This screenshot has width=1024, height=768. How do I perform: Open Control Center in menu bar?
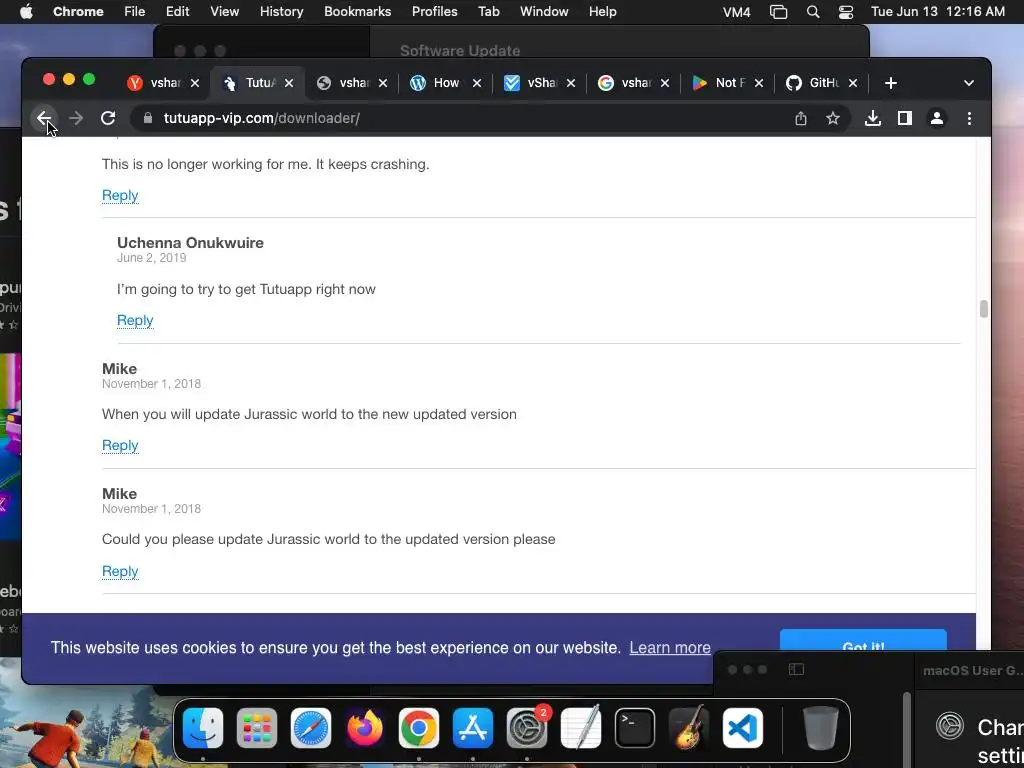coord(846,12)
